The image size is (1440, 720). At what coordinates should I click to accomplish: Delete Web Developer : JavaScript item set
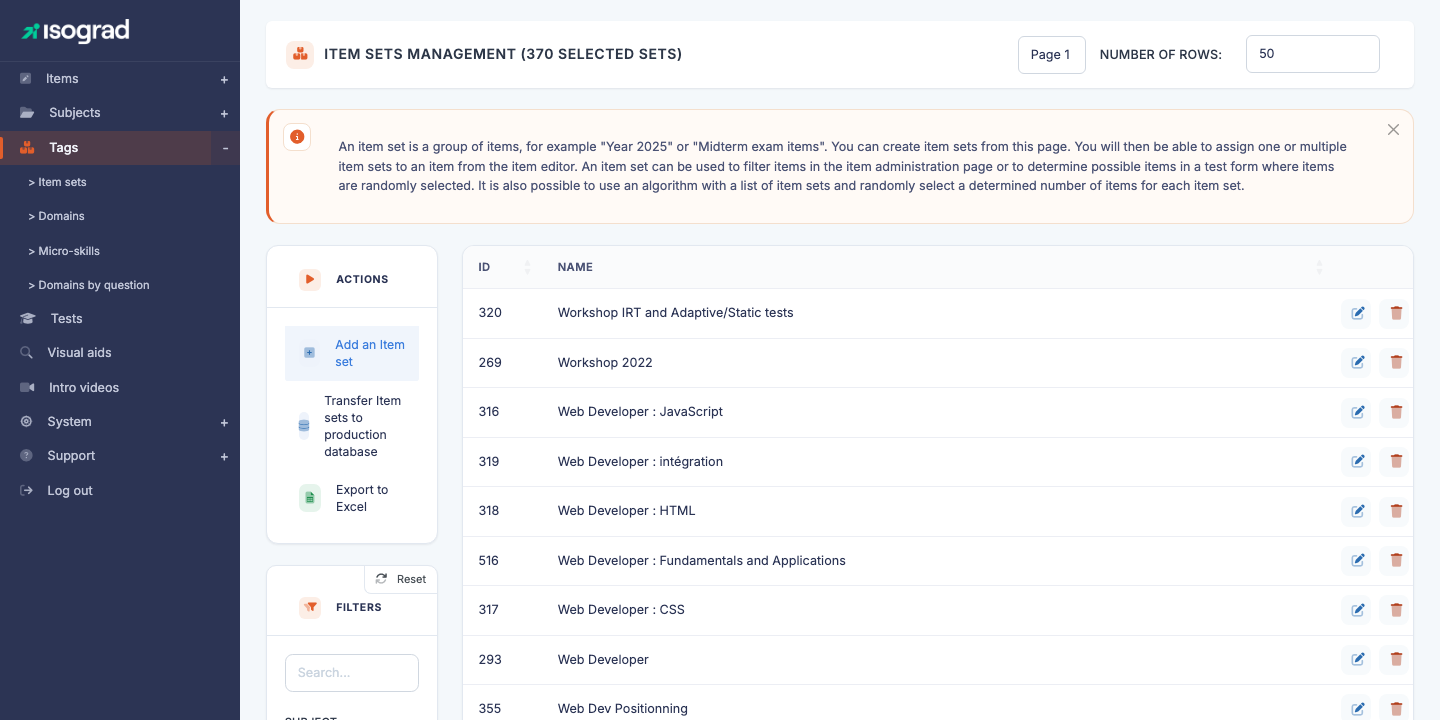coord(1396,411)
